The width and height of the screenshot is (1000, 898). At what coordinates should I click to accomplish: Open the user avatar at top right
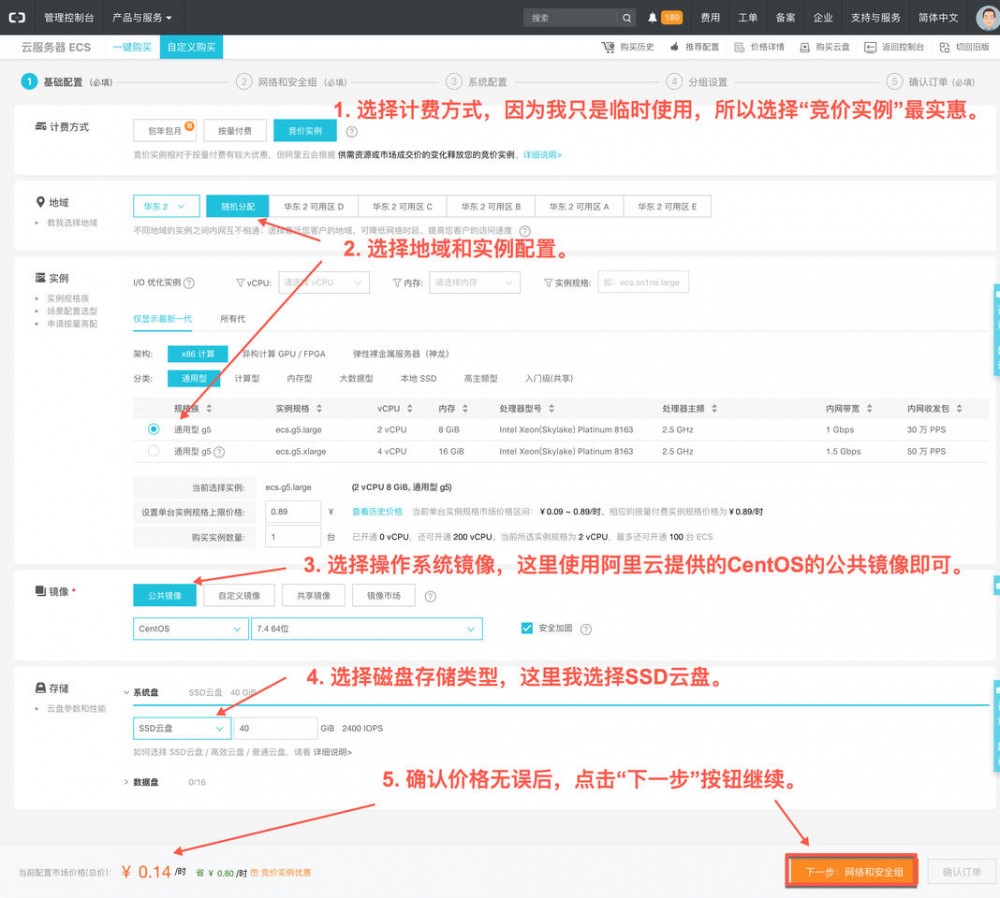[x=986, y=17]
